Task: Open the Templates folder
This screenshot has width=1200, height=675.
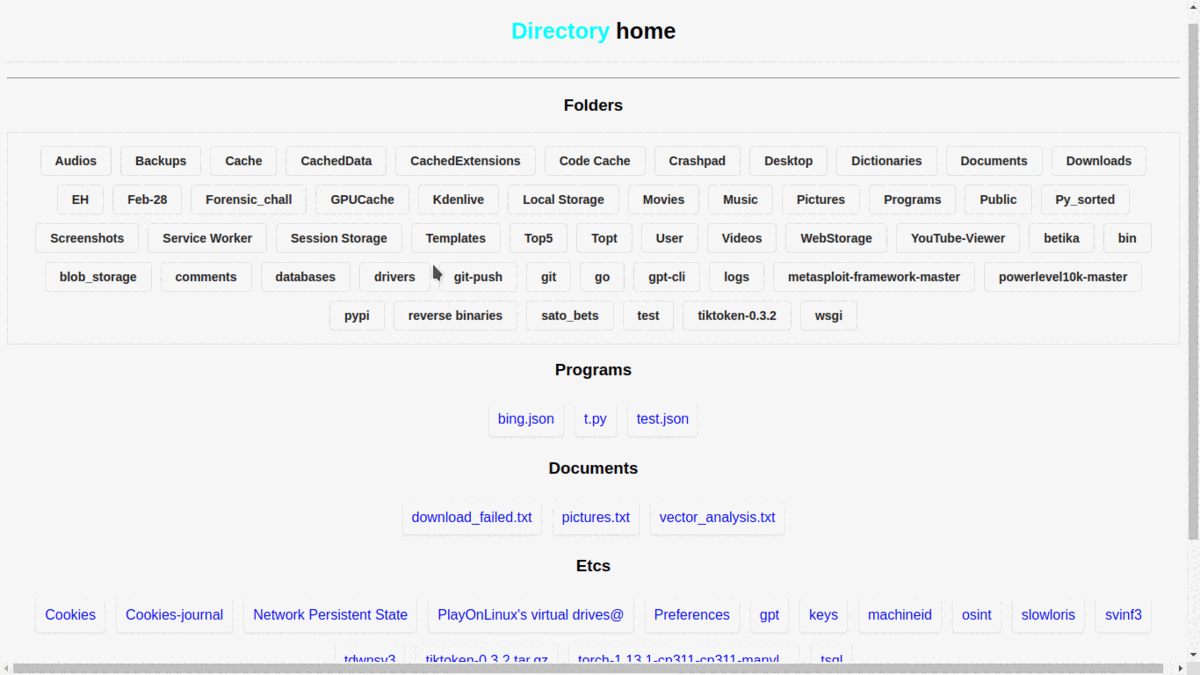Action: pos(456,239)
